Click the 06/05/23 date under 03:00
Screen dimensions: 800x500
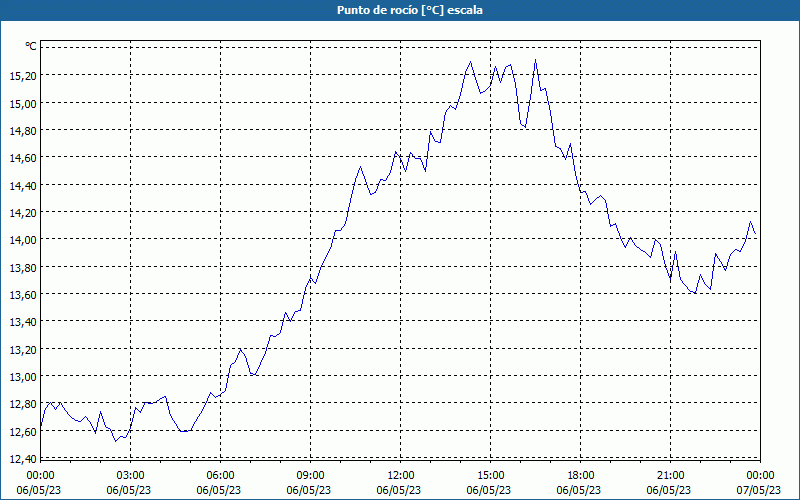coord(129,490)
